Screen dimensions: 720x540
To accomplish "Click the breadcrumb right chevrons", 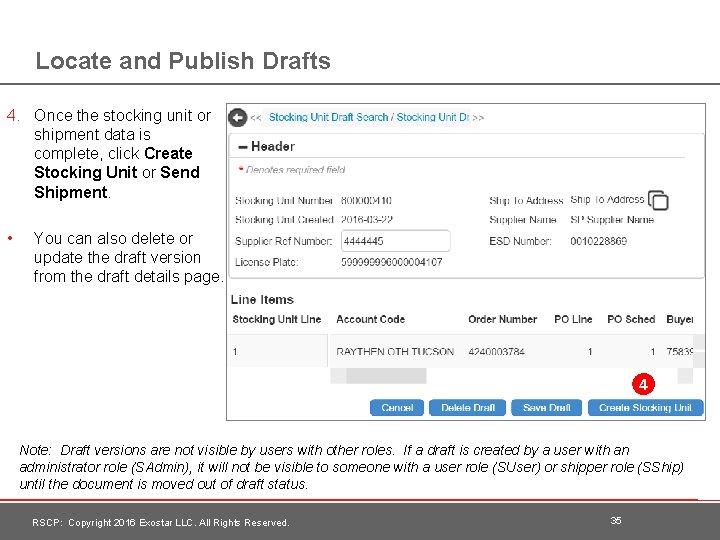I will click(478, 118).
